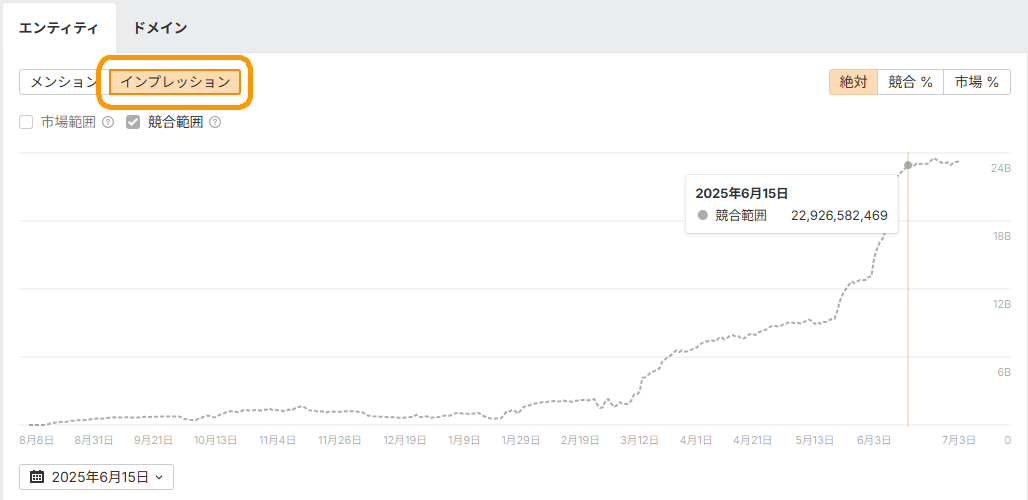
Task: Click the 8月8日 label on the axis
Action: (x=37, y=440)
